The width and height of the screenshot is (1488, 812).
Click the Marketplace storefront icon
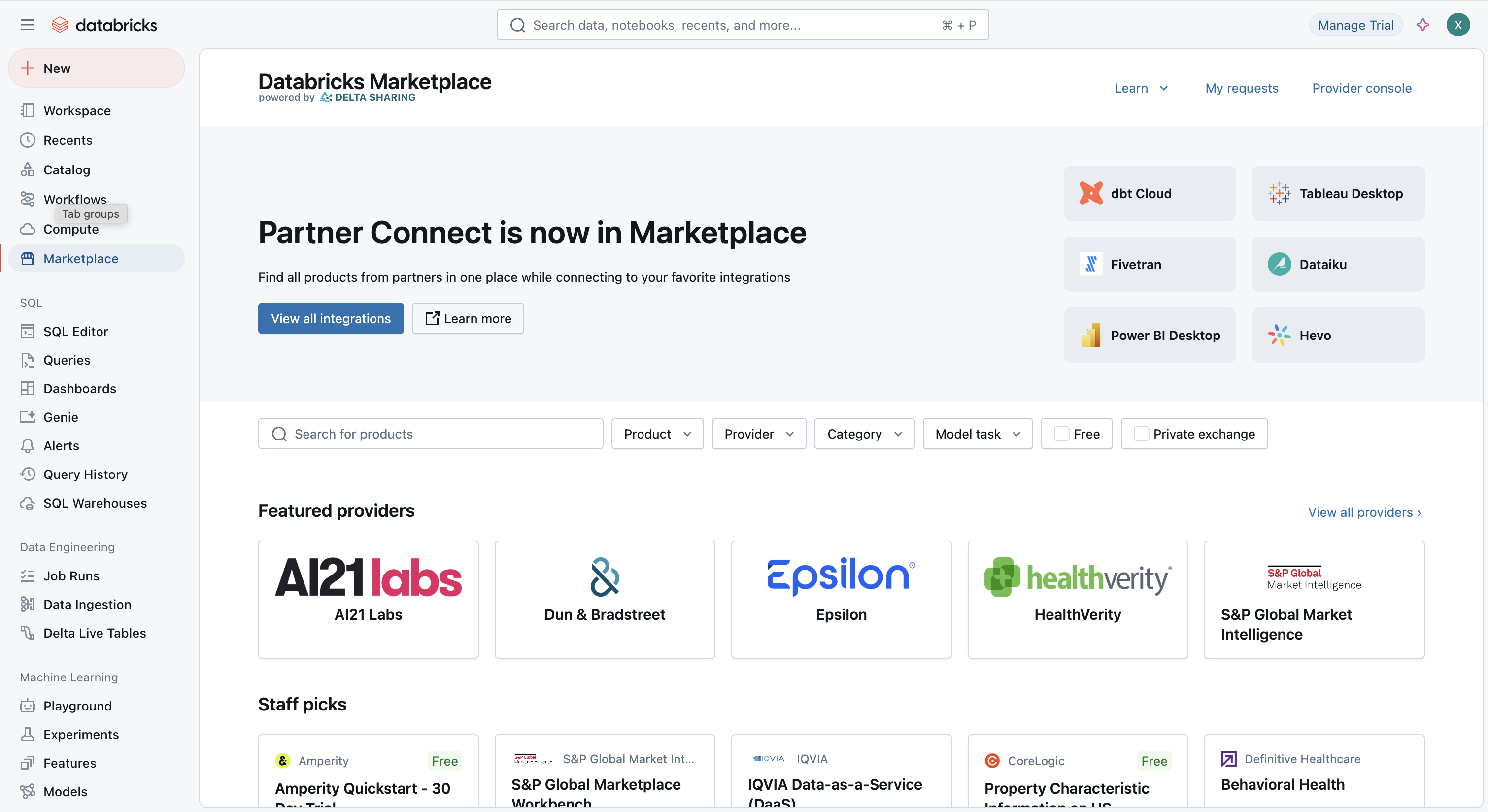tap(28, 258)
